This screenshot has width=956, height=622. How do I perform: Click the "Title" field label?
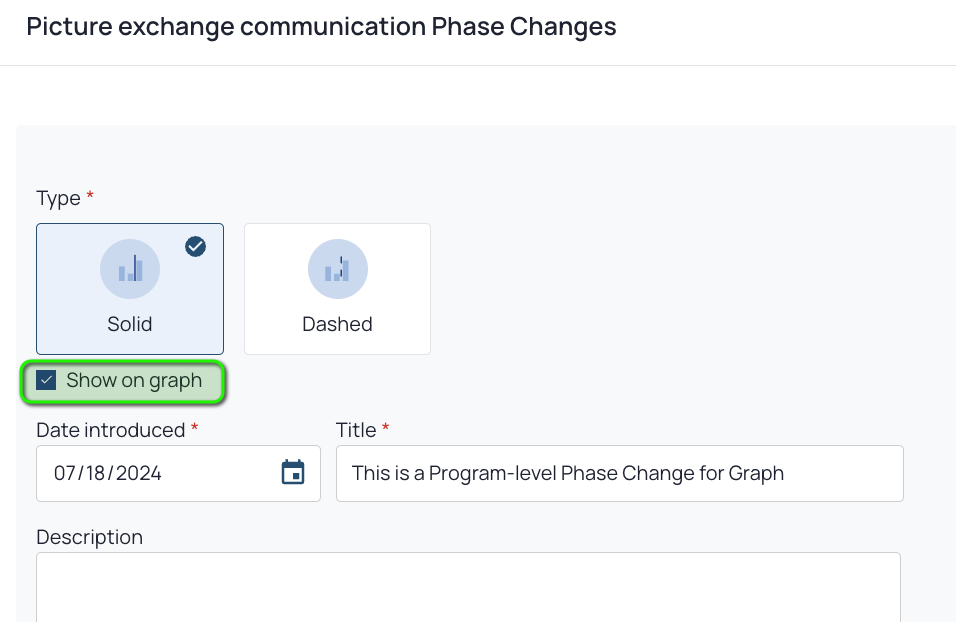[356, 430]
